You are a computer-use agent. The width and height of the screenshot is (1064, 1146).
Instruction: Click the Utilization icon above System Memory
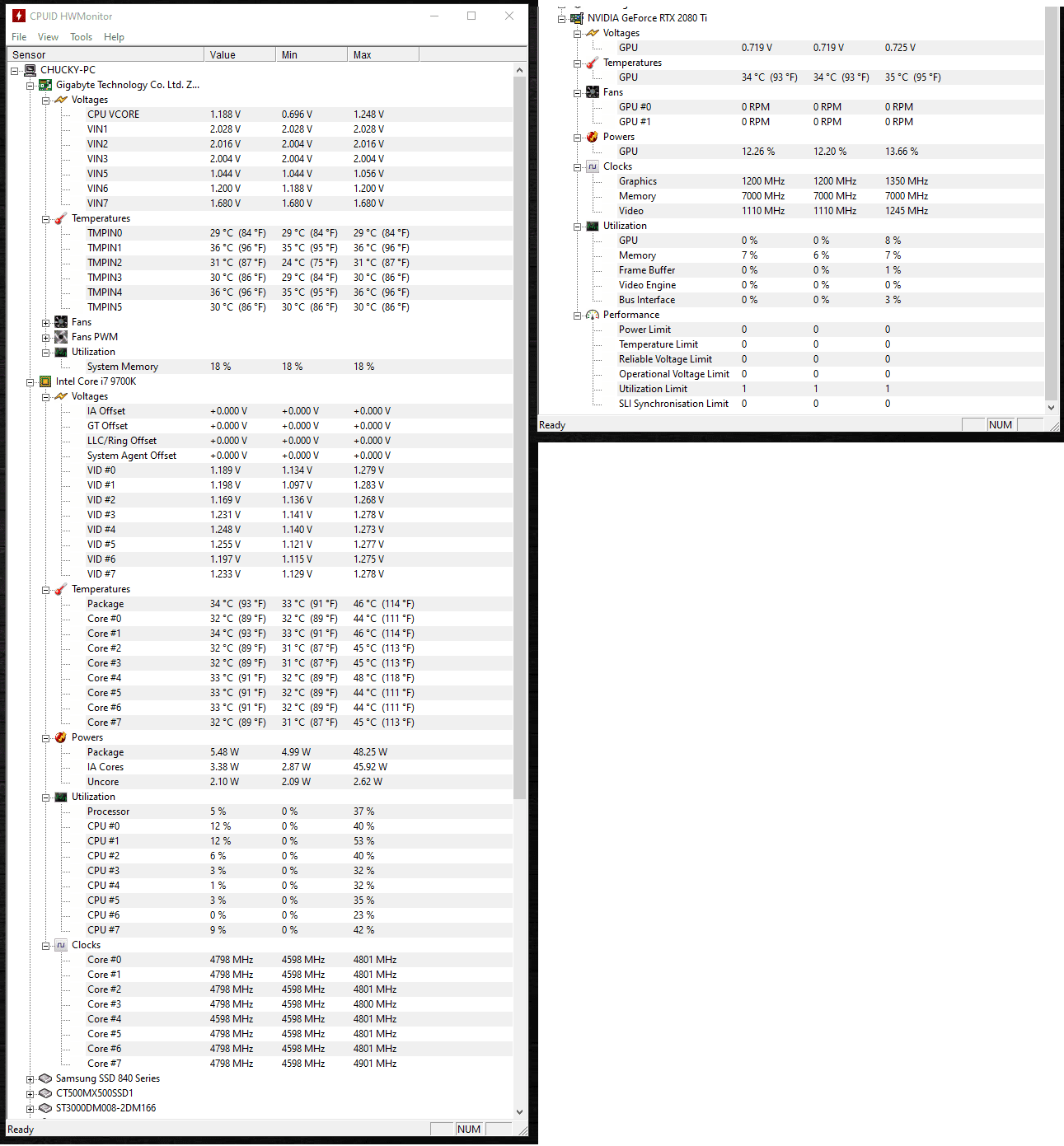(61, 352)
